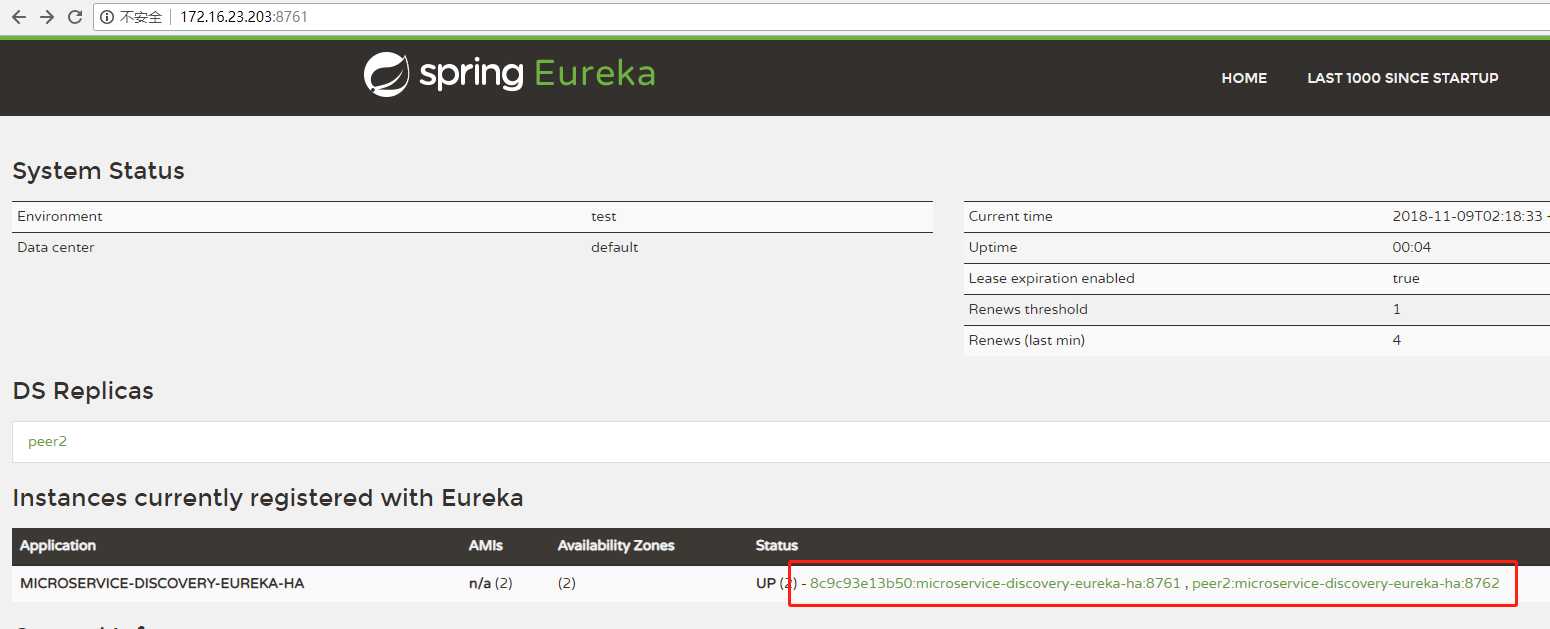Click the timestamp 2018-11-09T02:18:33
The width and height of the screenshot is (1550, 629).
(x=1468, y=216)
